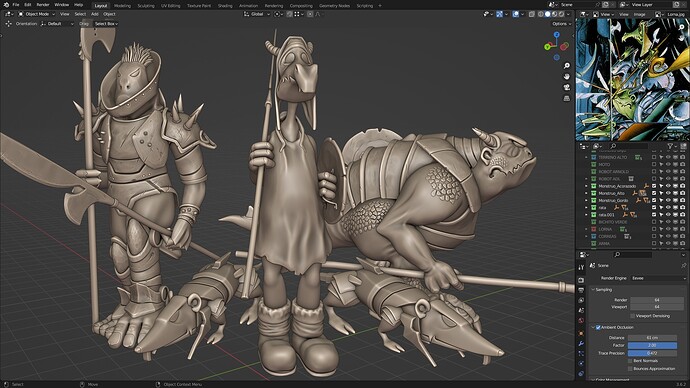The height and width of the screenshot is (388, 690).
Task: Hide the rata collection with eye icon
Action: pyautogui.click(x=668, y=208)
